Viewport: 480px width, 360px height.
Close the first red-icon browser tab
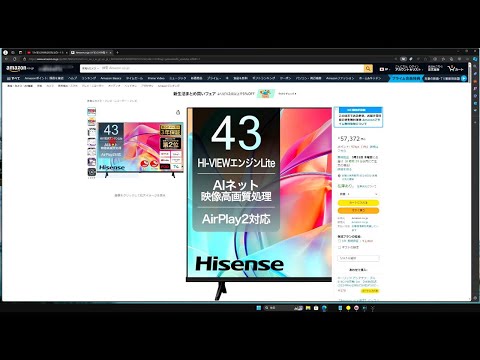[x=66, y=52]
